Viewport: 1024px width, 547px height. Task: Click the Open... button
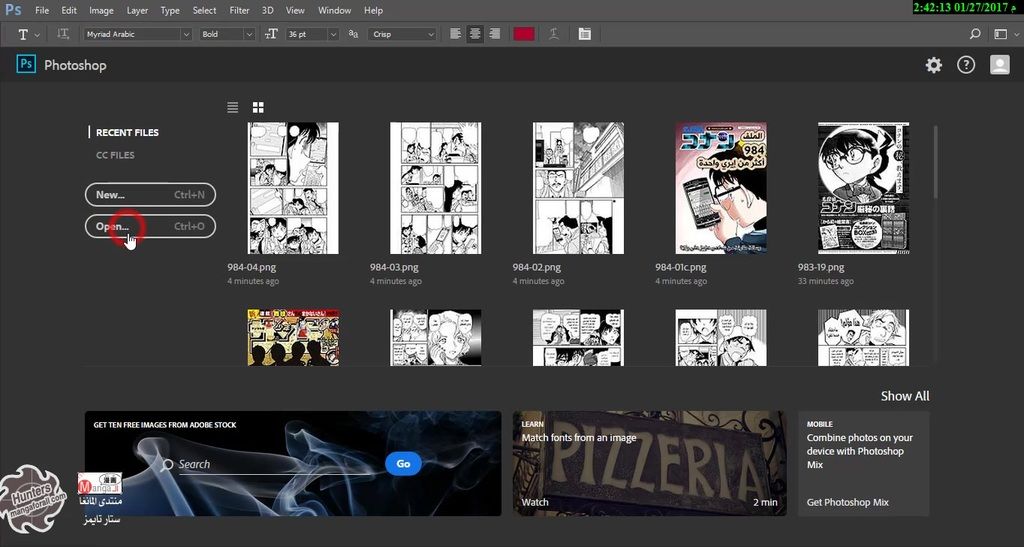click(x=150, y=227)
